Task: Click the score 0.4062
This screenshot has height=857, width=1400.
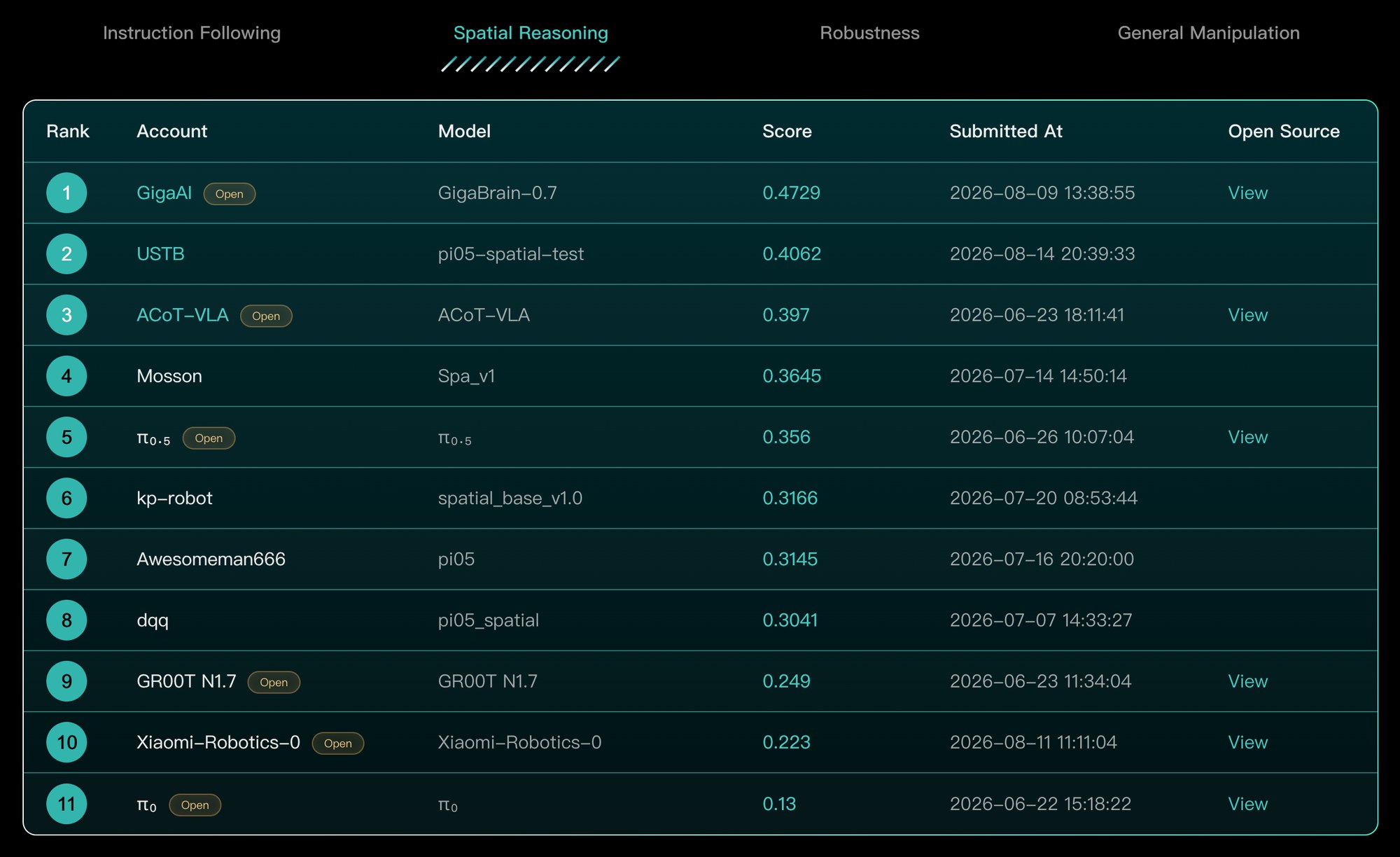Action: 792,254
